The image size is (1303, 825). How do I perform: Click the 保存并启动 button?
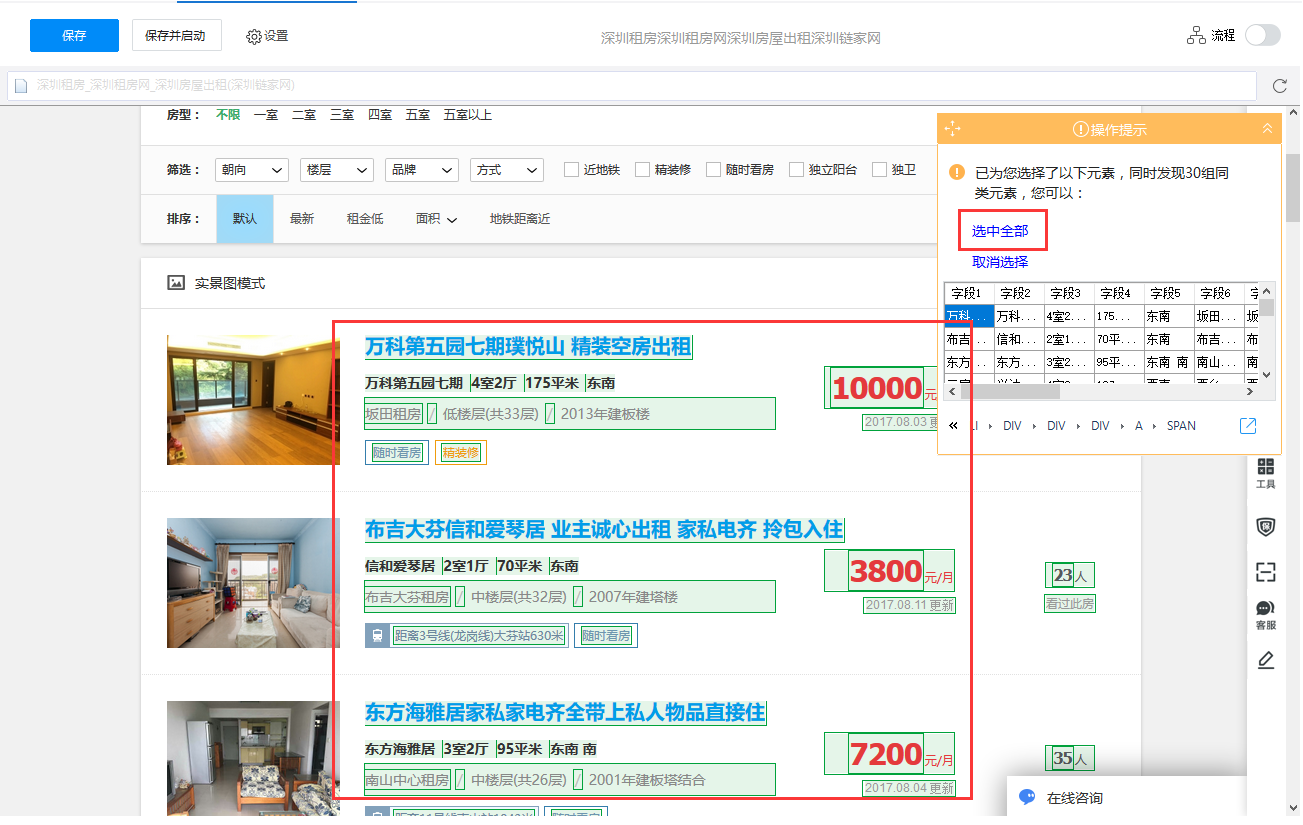tap(176, 35)
